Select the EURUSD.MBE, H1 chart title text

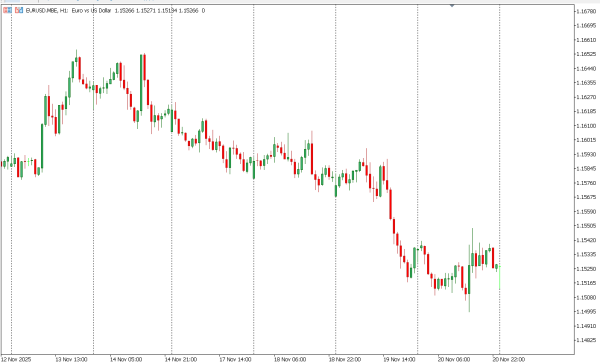click(47, 11)
